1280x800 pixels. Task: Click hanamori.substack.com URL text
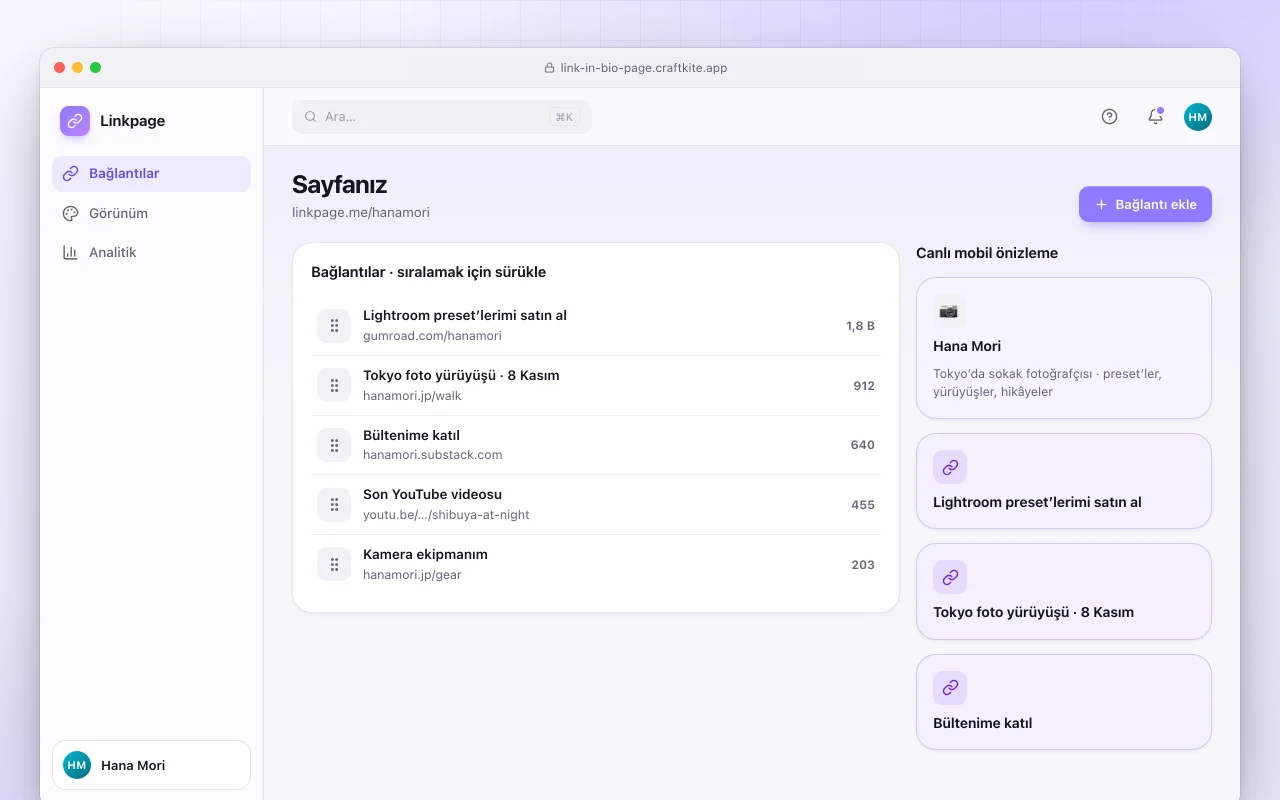(433, 455)
